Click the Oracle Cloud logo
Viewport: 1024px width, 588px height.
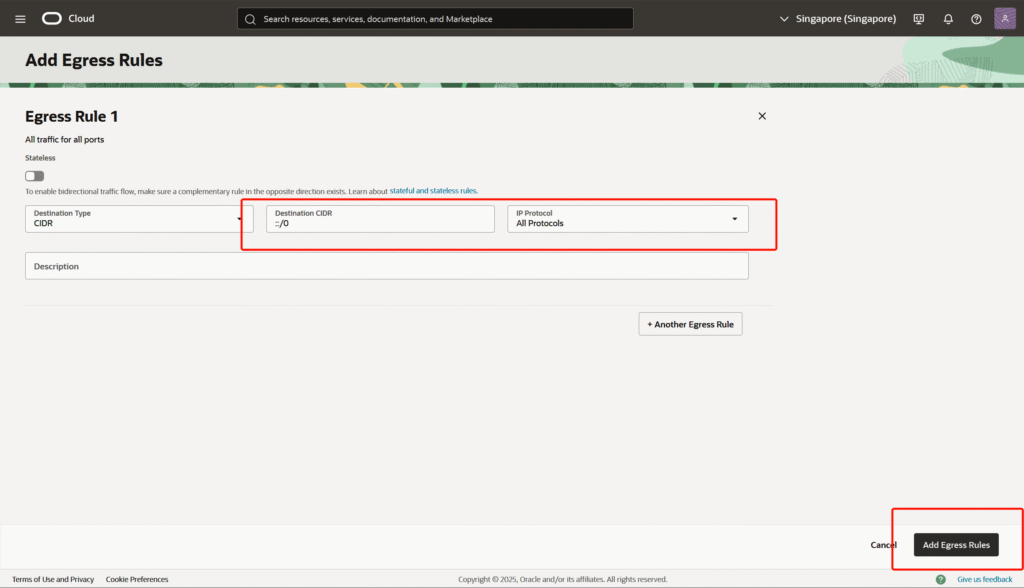(x=67, y=19)
